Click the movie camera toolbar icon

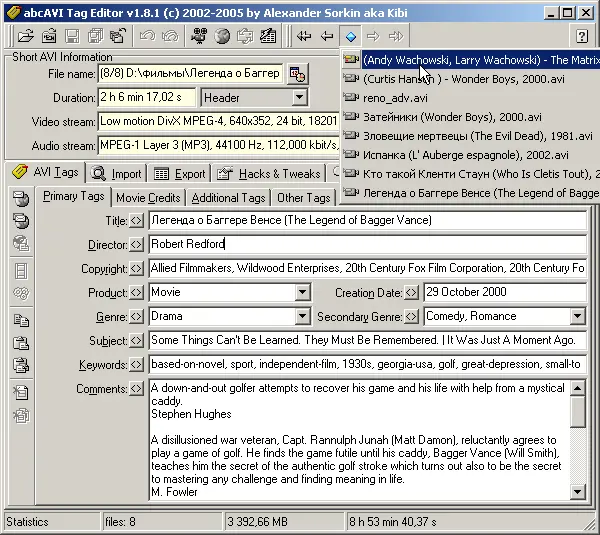[199, 37]
